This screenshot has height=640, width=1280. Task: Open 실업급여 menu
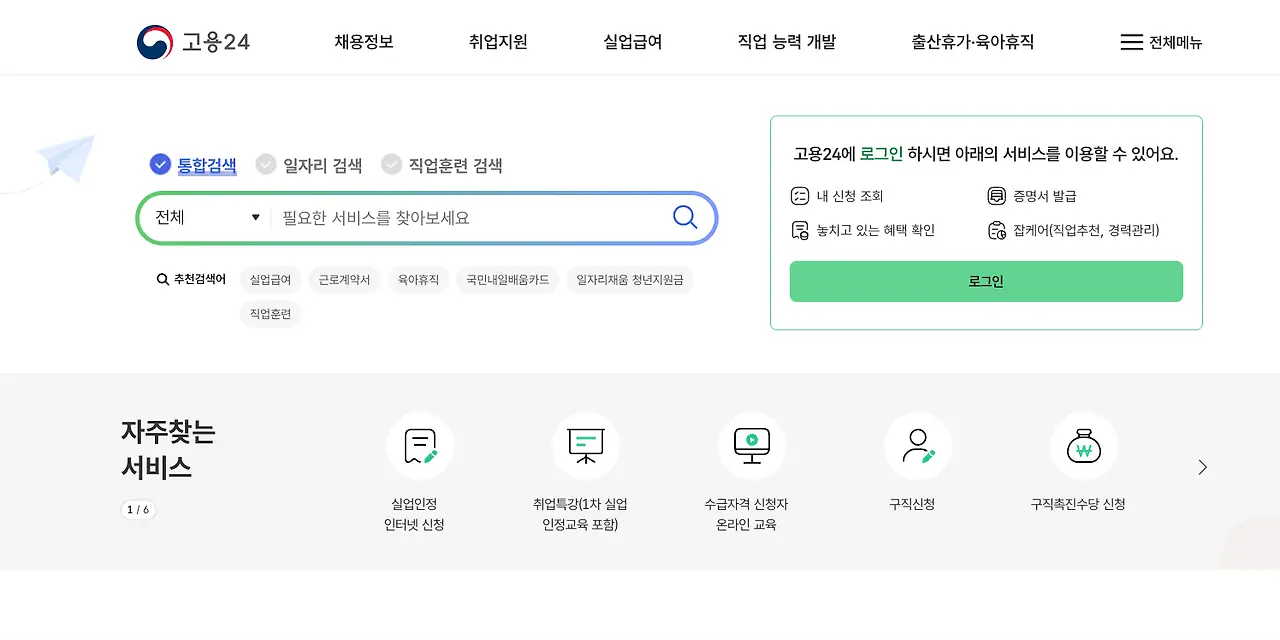633,42
